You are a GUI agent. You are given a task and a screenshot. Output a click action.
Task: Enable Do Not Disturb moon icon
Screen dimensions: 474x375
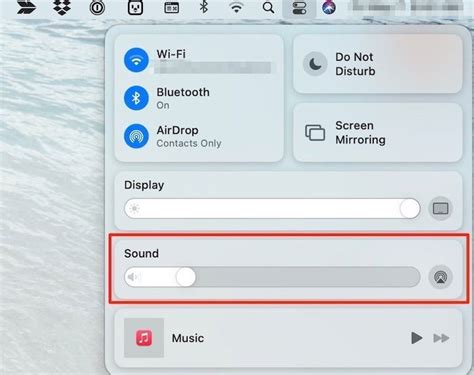(x=315, y=64)
